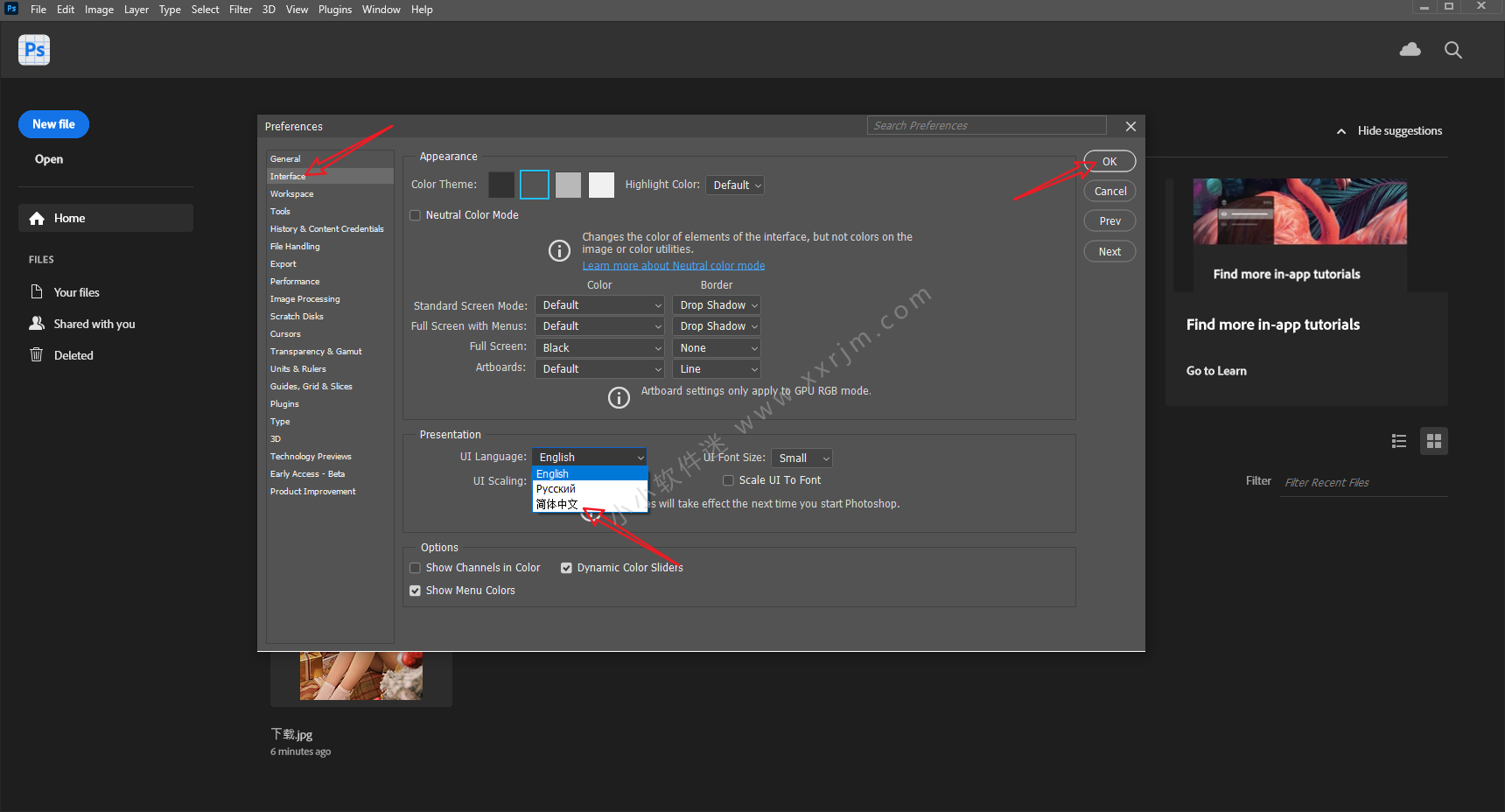Open the Filter menu
The height and width of the screenshot is (812, 1505).
click(x=241, y=10)
